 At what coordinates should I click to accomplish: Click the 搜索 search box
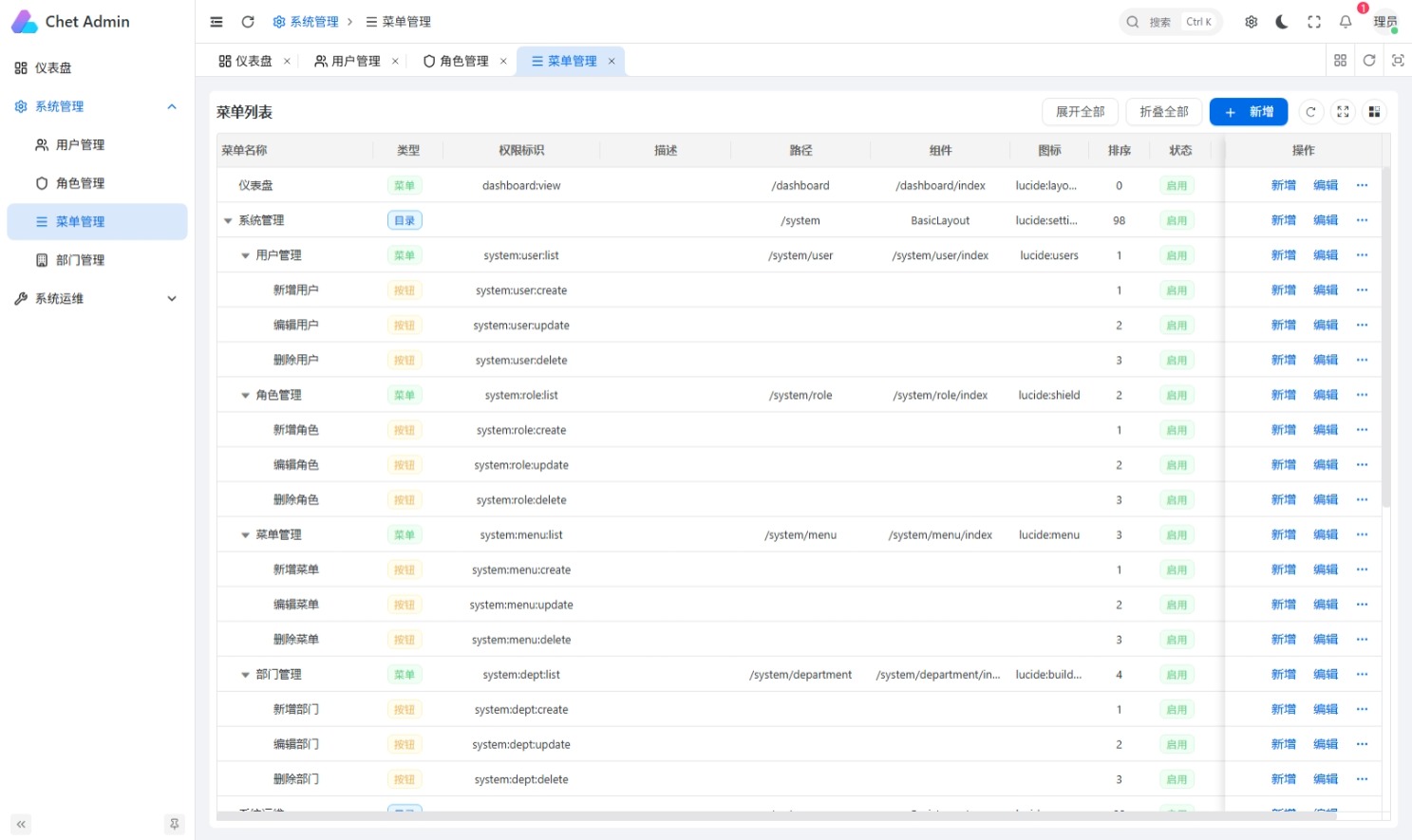pyautogui.click(x=1170, y=22)
